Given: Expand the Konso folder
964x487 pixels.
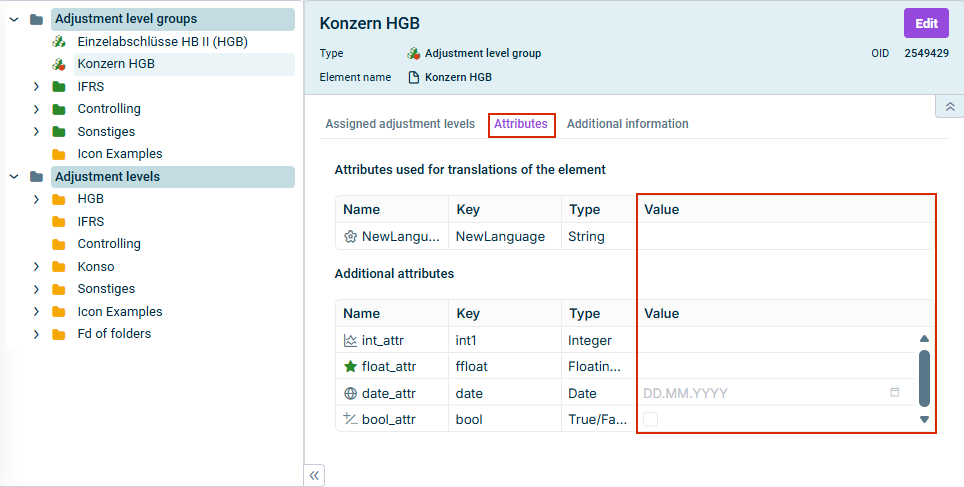Looking at the screenshot, I should (x=36, y=267).
